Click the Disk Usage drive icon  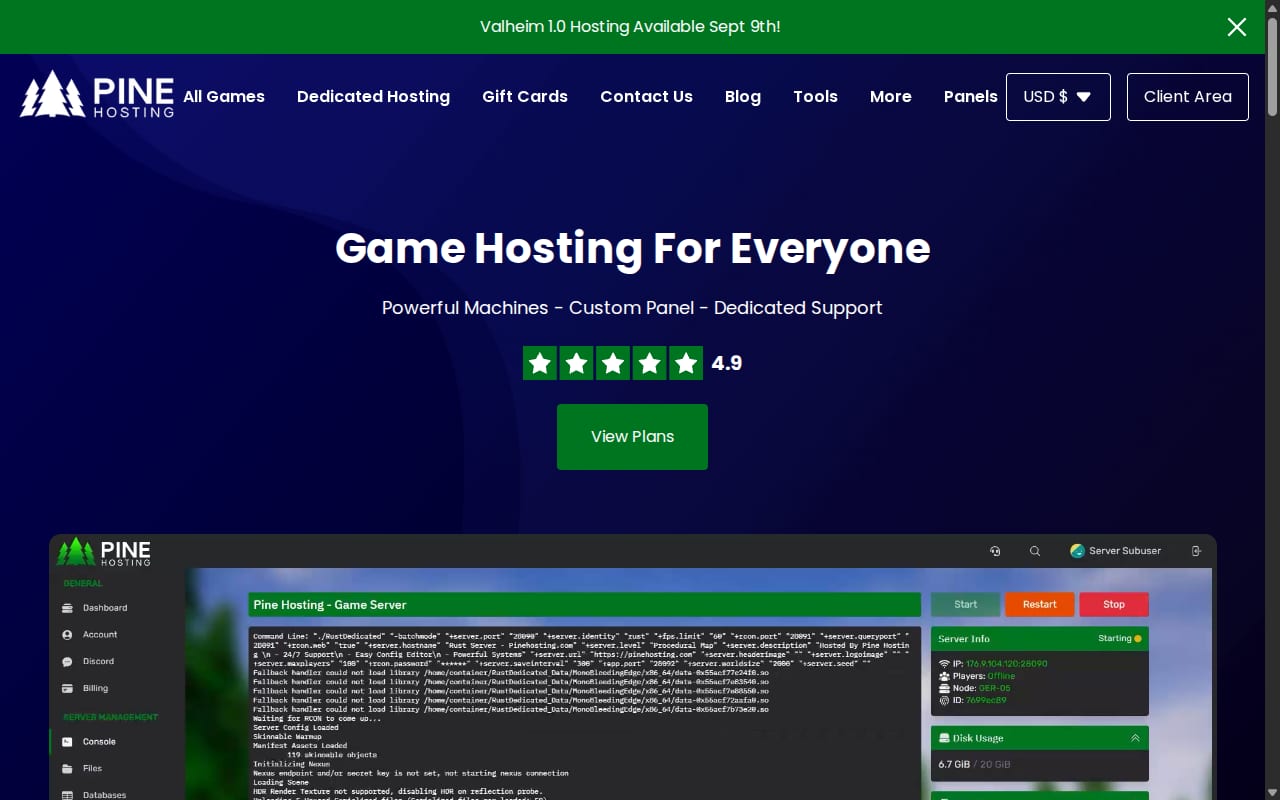click(945, 738)
